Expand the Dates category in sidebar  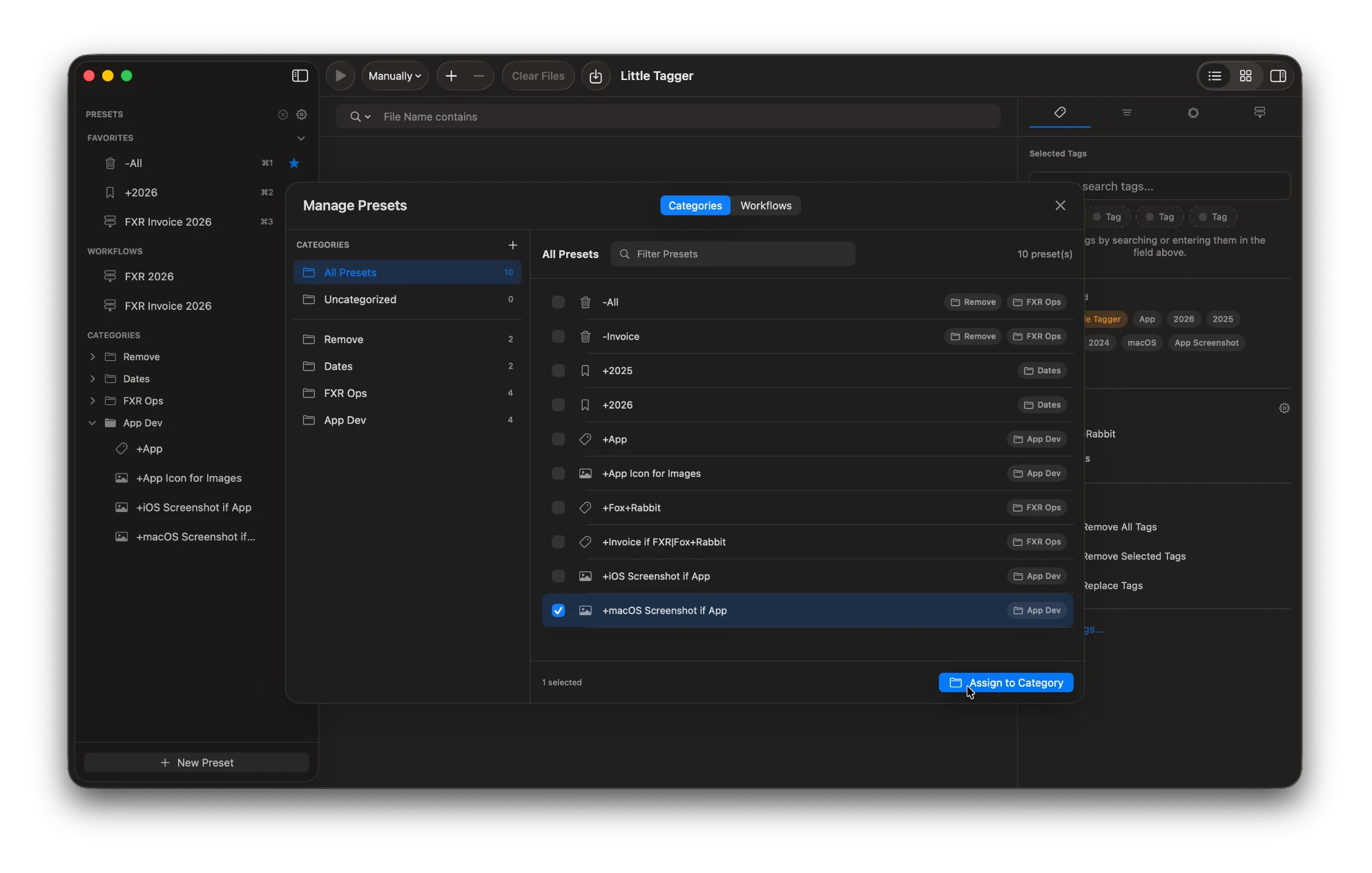[93, 379]
